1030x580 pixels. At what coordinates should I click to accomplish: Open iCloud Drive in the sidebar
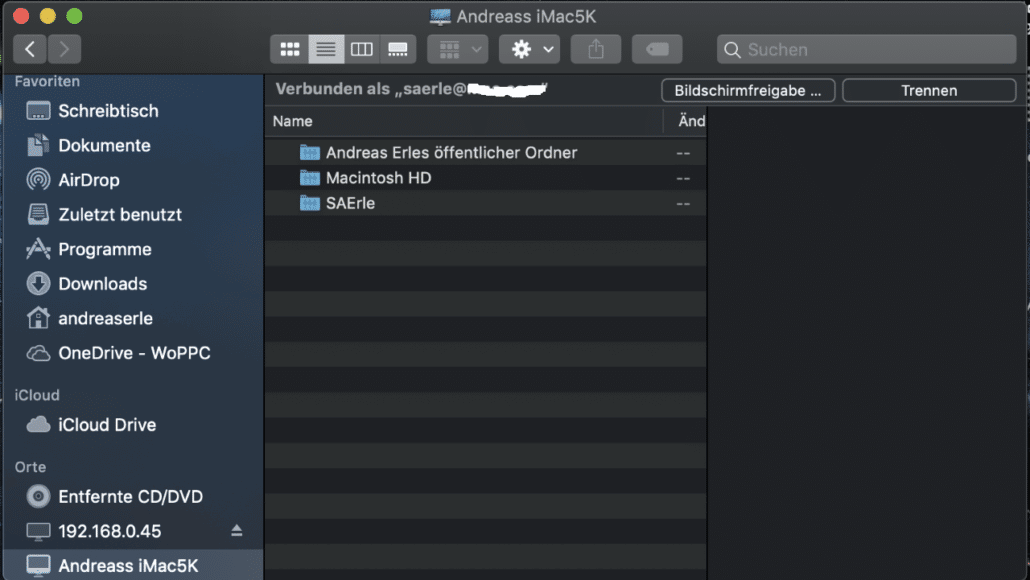coord(107,425)
